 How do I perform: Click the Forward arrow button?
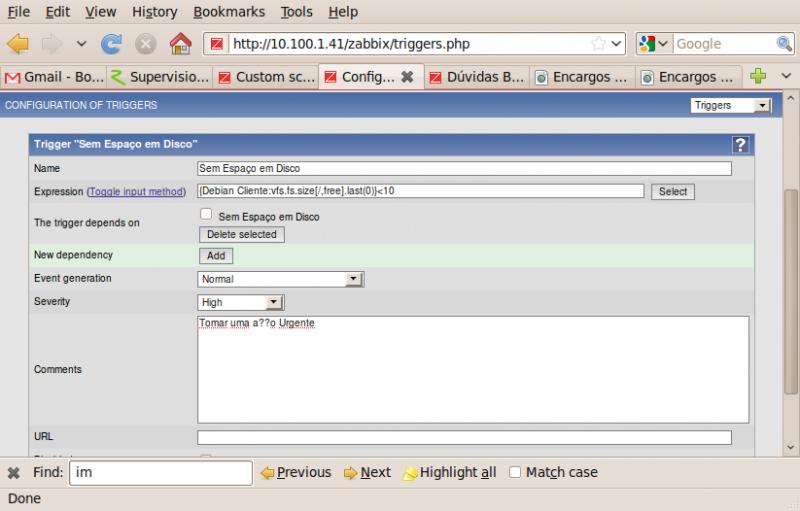pyautogui.click(x=51, y=44)
